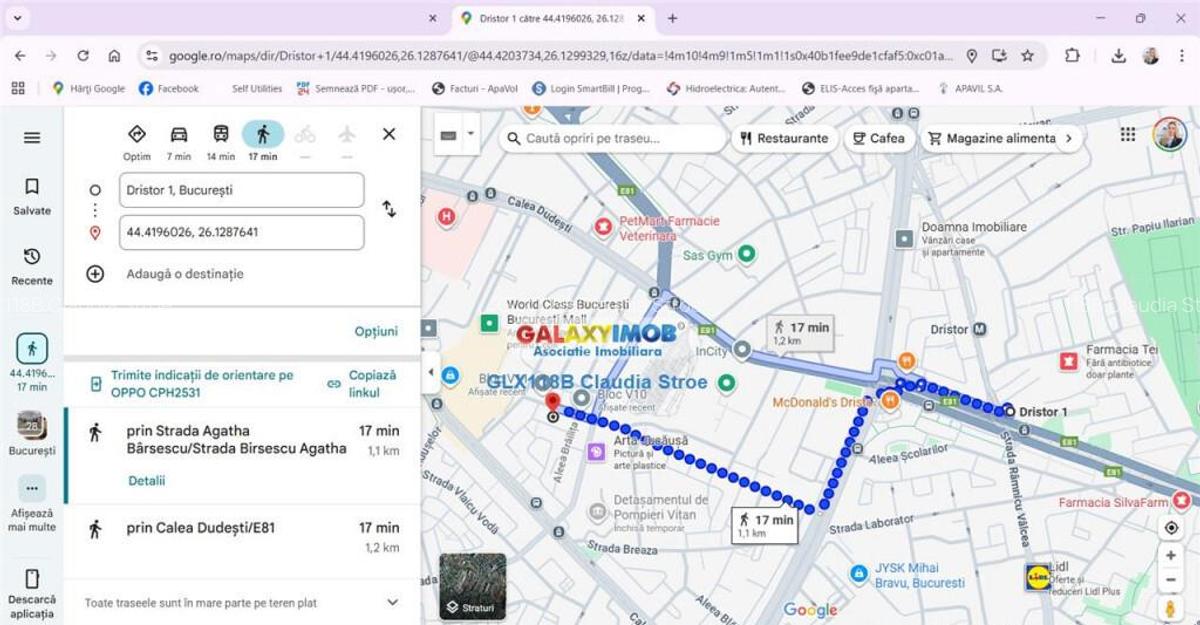Screen dimensions: 1200x625
Task: Open the Salvate saved places panel
Action: click(x=32, y=196)
